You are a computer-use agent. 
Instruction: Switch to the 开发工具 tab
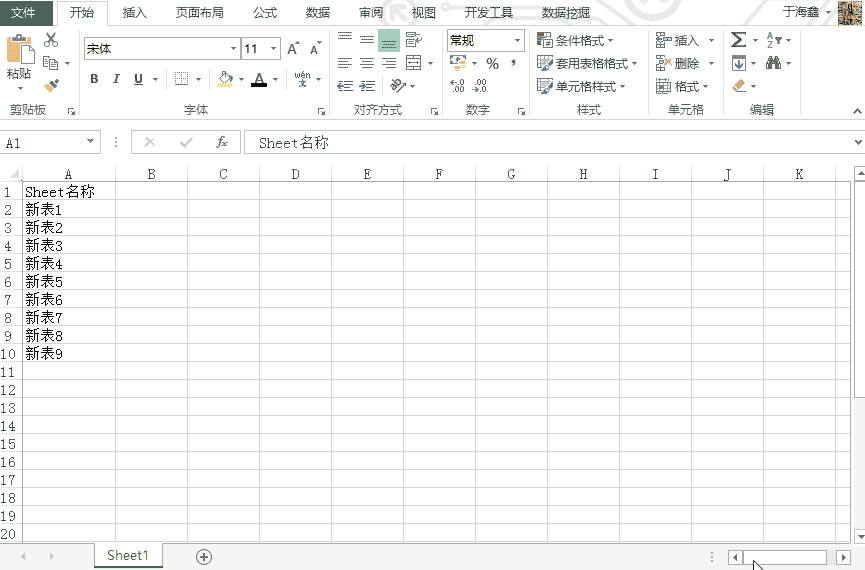tap(489, 13)
